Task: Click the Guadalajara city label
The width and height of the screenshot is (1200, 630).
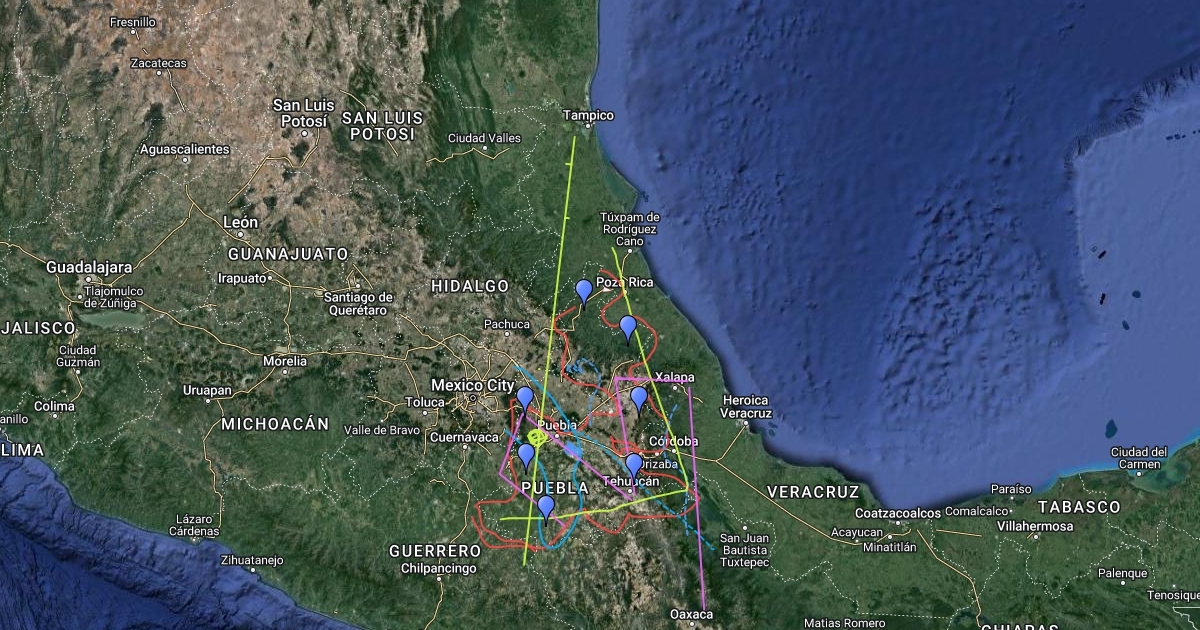Action: pyautogui.click(x=89, y=268)
